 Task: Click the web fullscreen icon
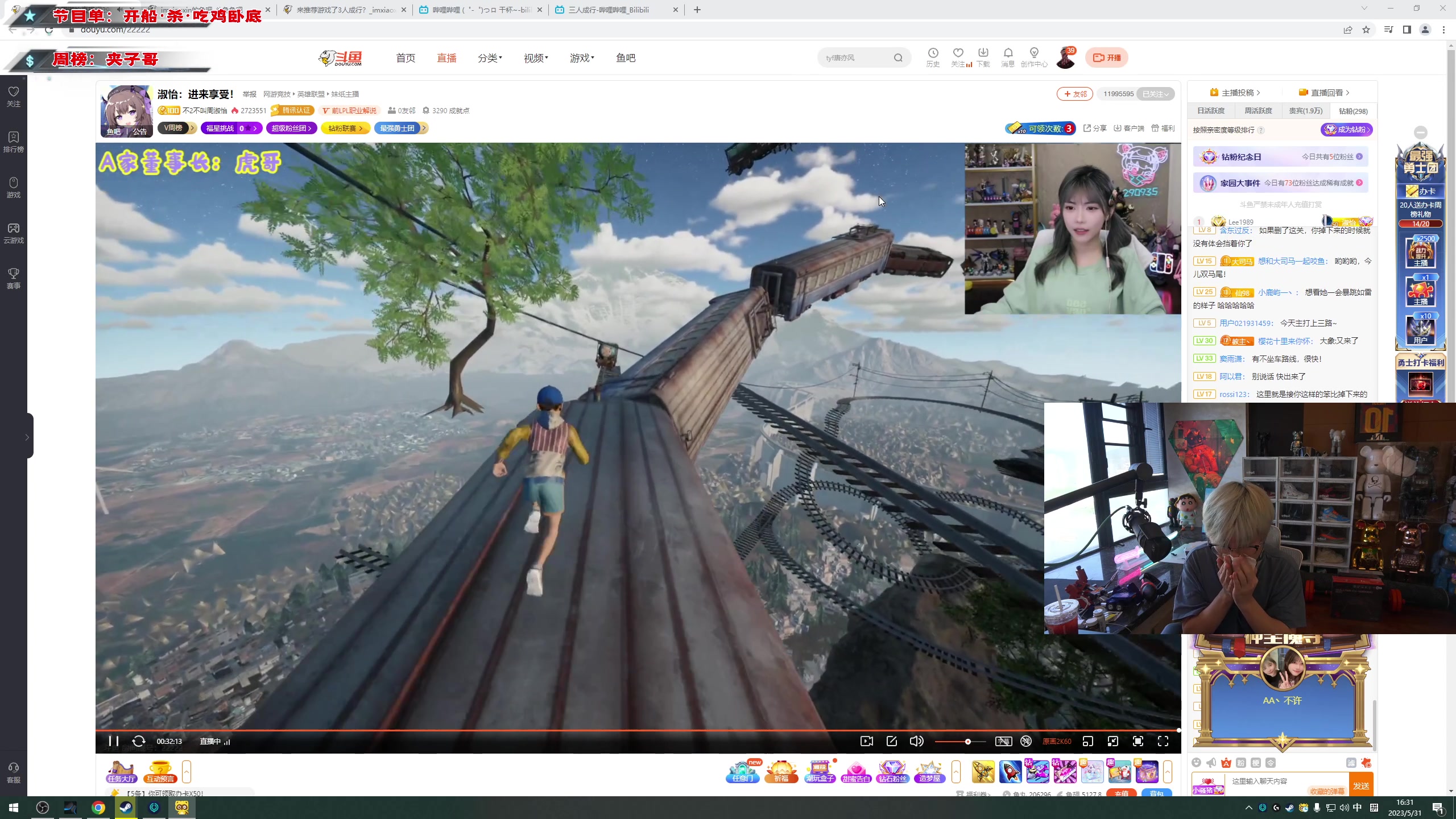coord(1138,741)
